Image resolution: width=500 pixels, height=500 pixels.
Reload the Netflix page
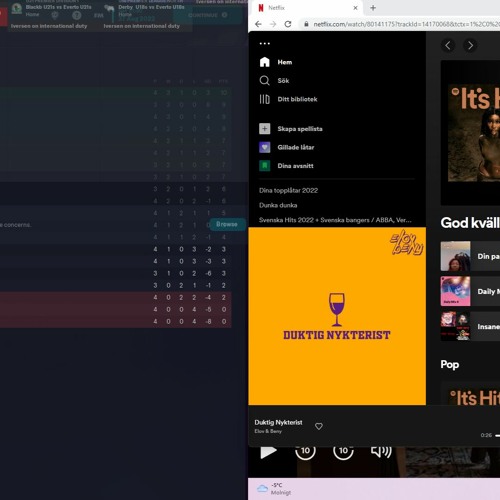[288, 24]
